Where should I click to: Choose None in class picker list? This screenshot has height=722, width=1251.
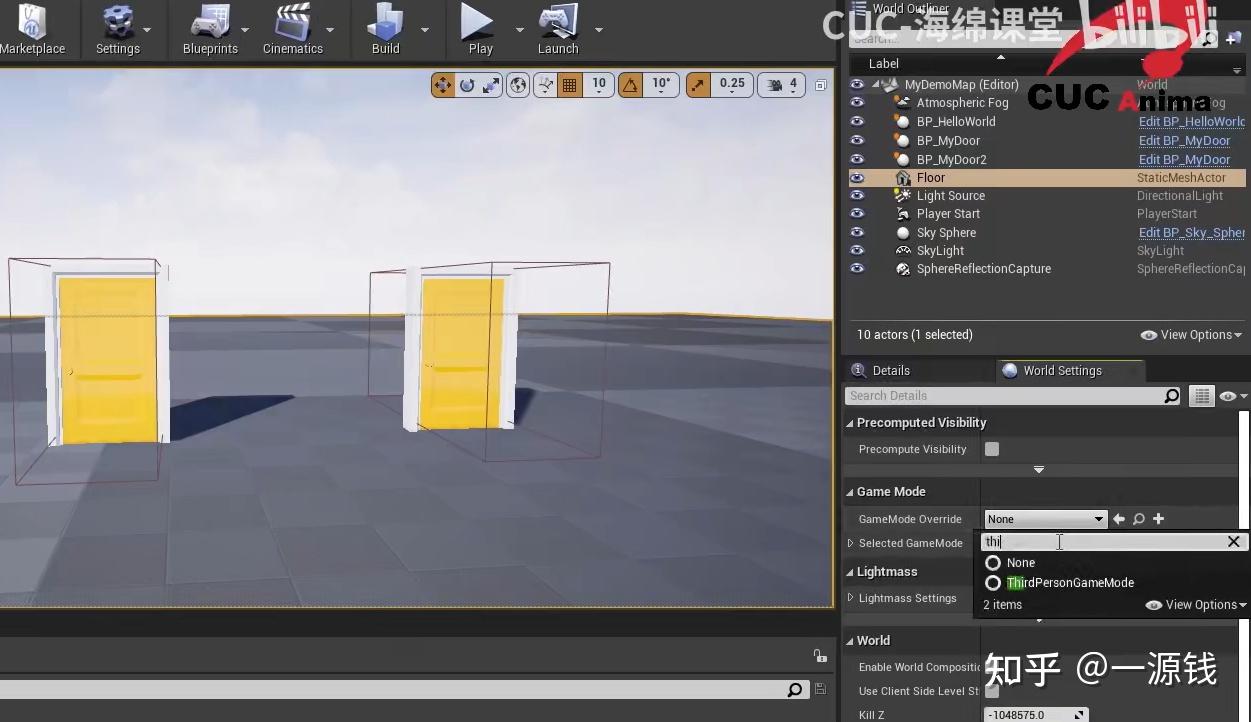[x=1020, y=563]
